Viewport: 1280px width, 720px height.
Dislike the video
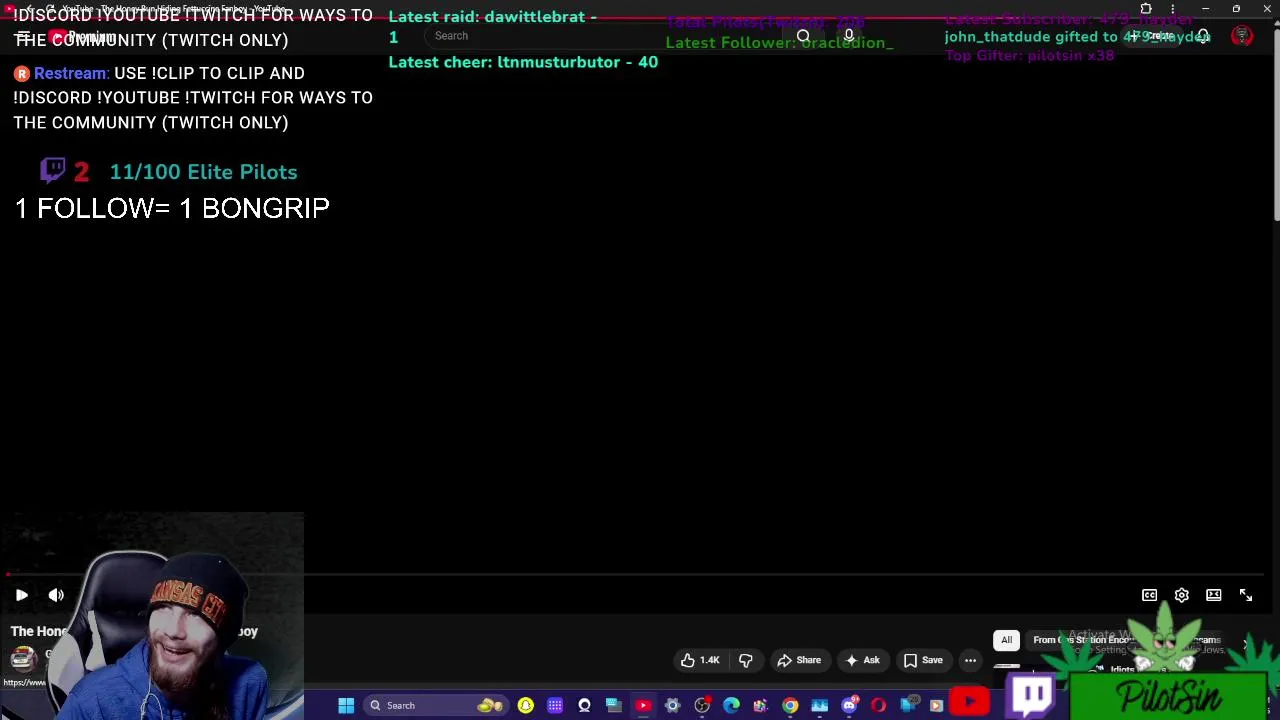coord(745,660)
